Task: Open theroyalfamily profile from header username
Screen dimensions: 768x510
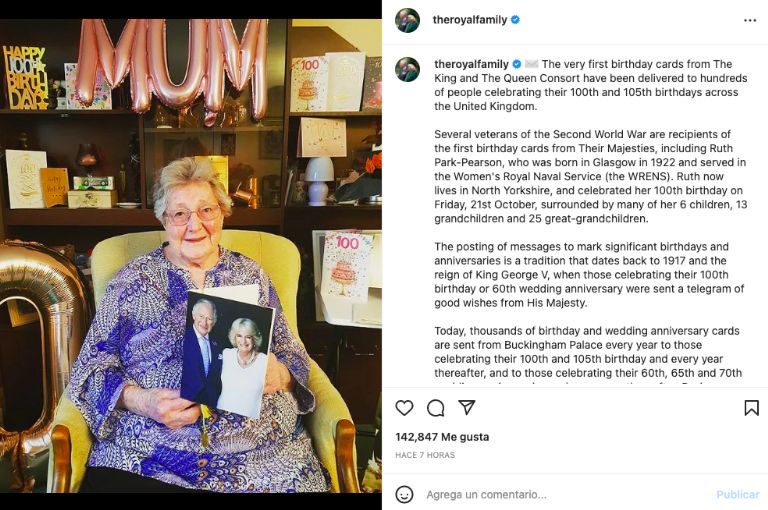Action: click(470, 20)
